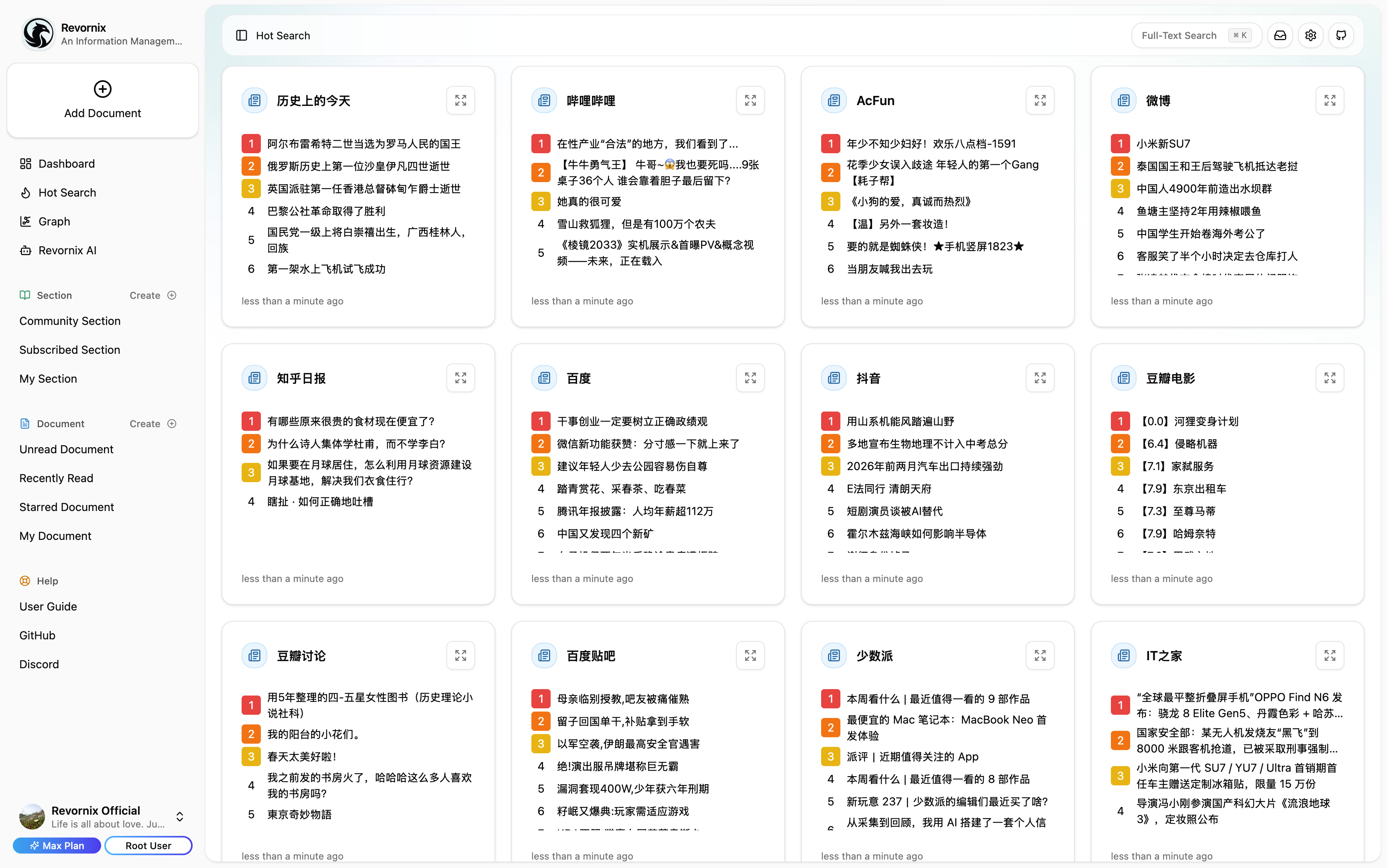Click the GitHub cat icon in header
Screen dimensions: 1387x868
tap(1341, 36)
